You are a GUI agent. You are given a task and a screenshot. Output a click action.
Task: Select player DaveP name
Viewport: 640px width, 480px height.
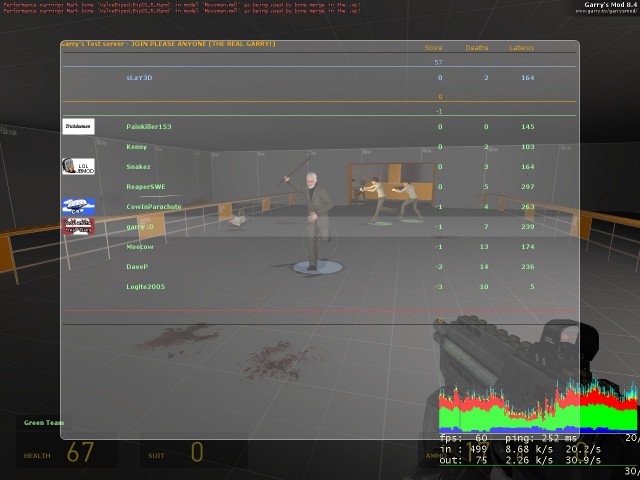click(137, 267)
